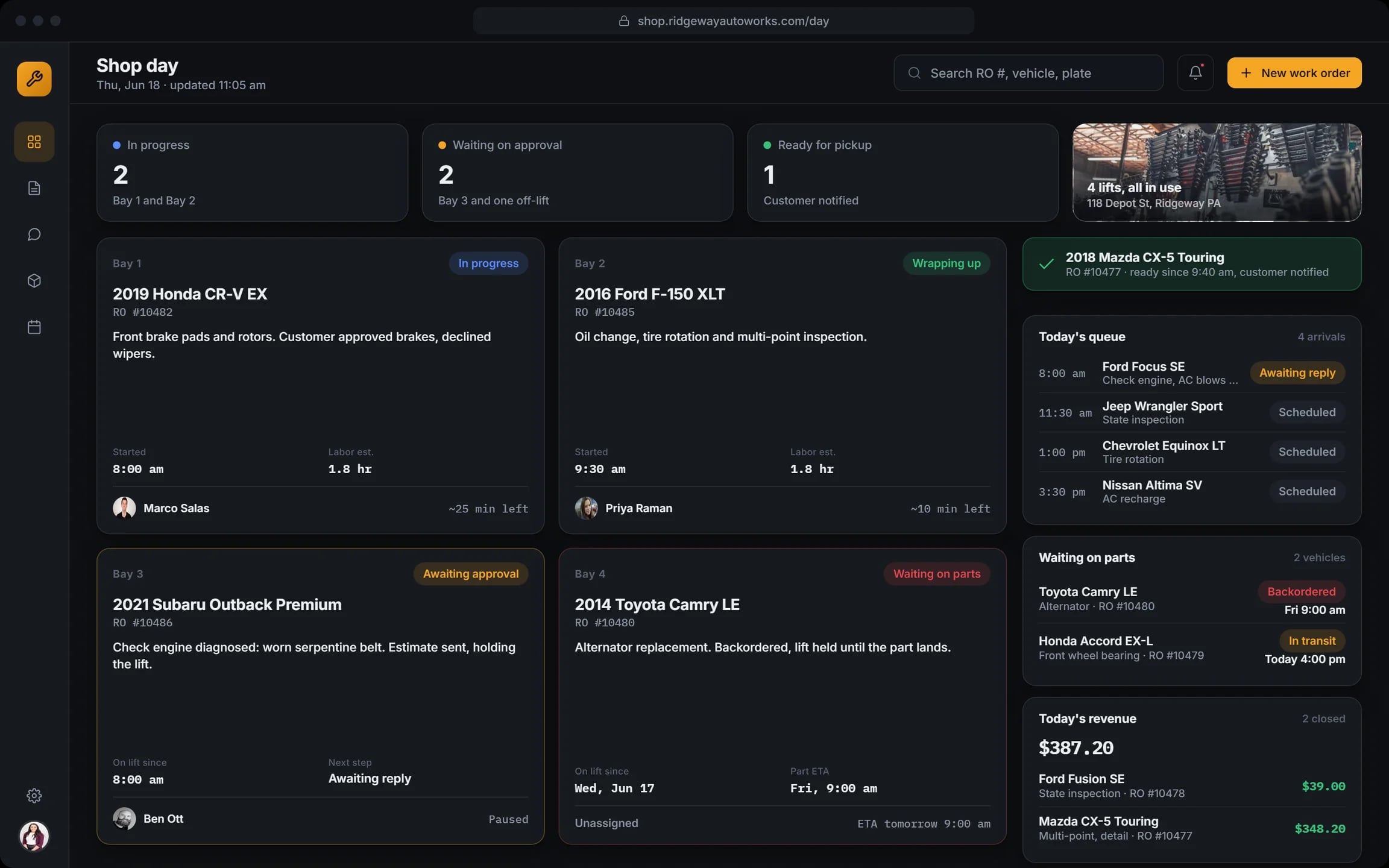The image size is (1389, 868).
Task: Open the settings gear icon
Action: click(34, 796)
